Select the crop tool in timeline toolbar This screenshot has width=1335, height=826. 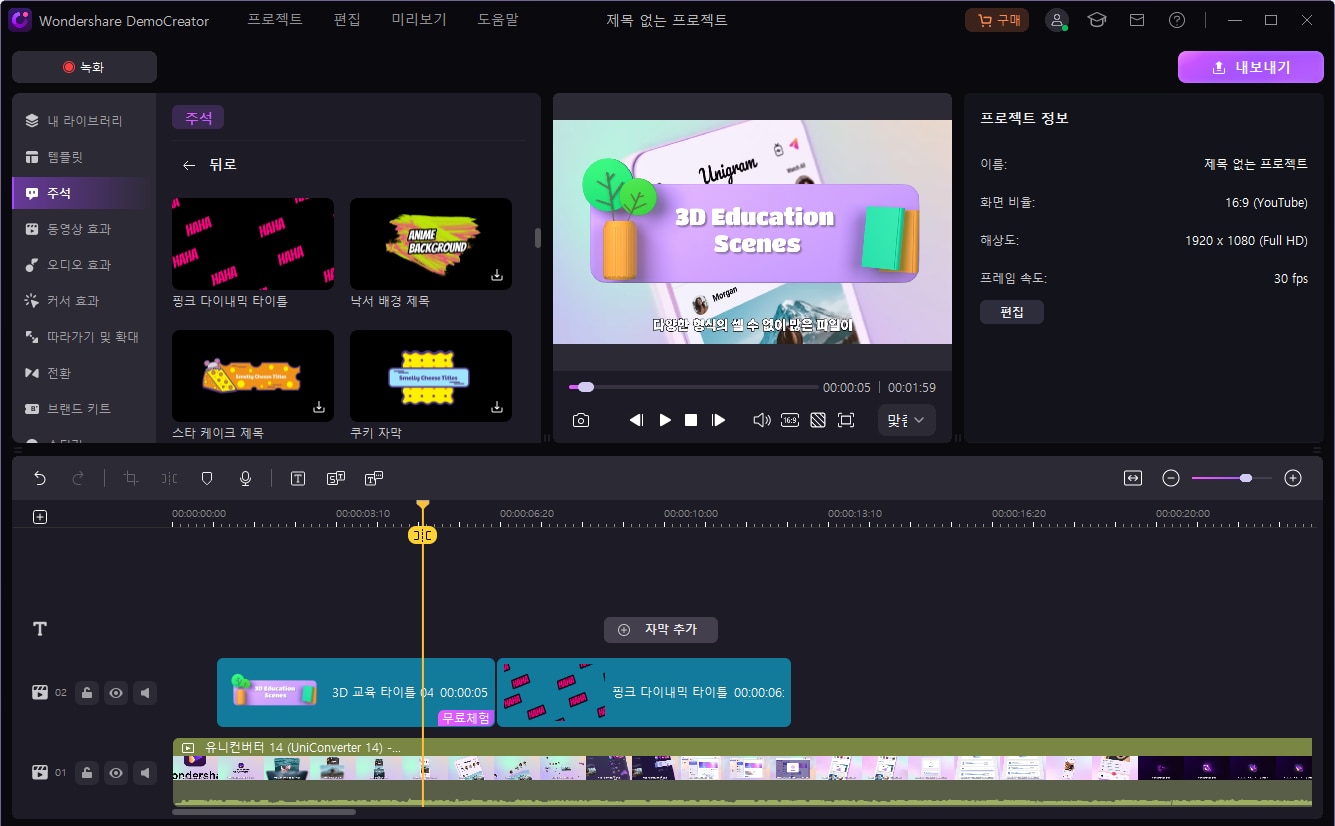click(131, 479)
